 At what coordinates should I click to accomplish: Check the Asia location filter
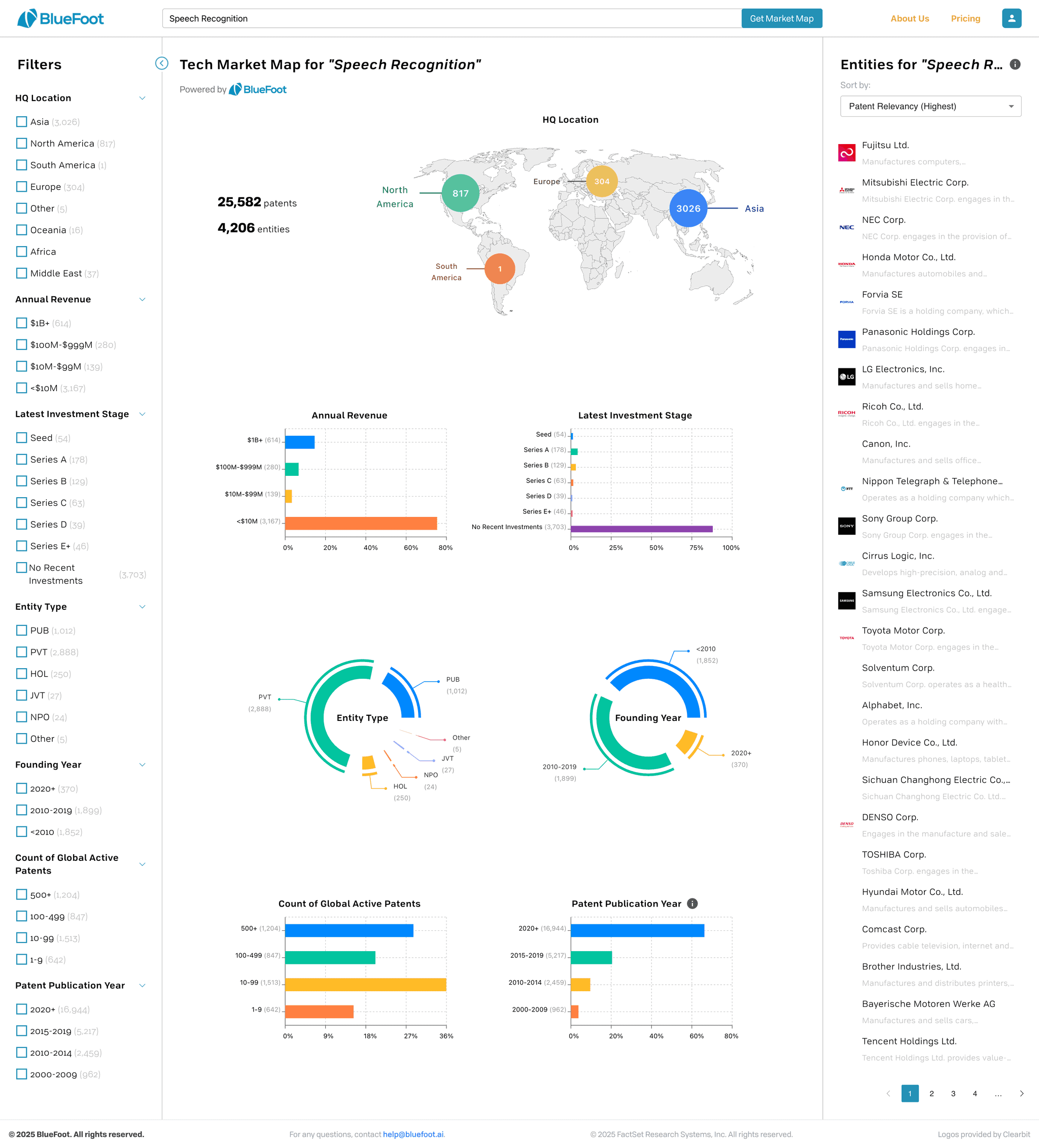(22, 122)
